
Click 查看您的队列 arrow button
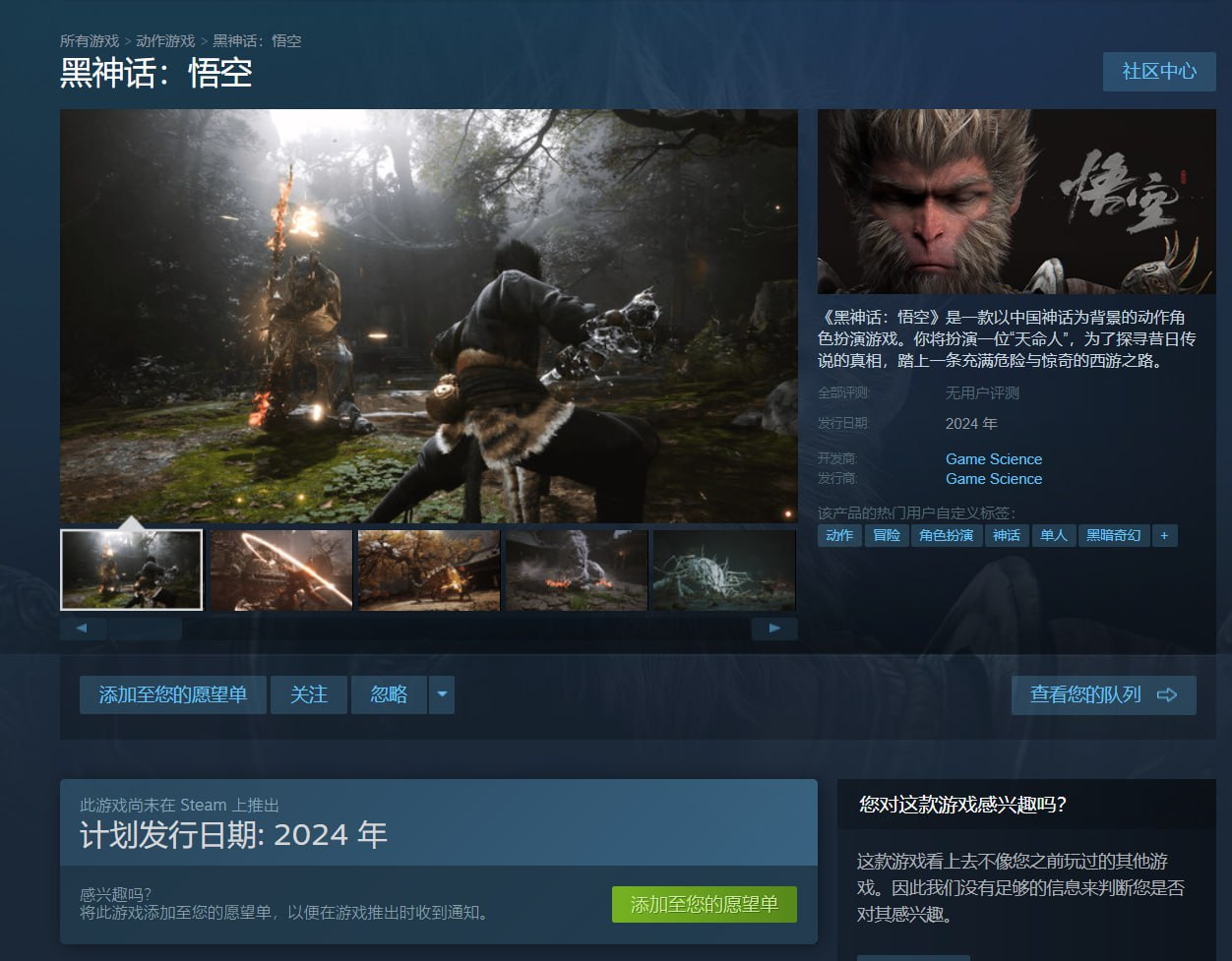coord(1103,694)
